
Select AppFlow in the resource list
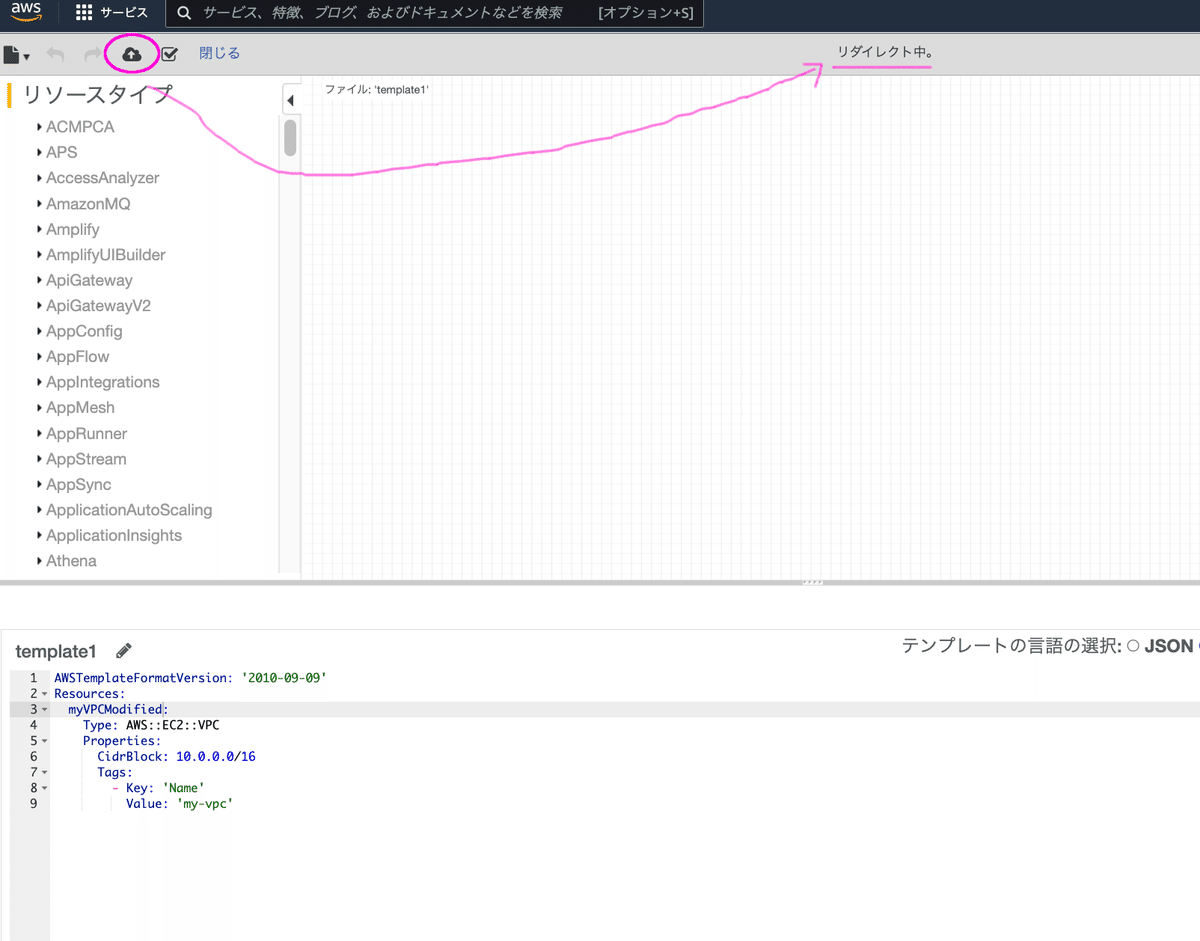[78, 357]
